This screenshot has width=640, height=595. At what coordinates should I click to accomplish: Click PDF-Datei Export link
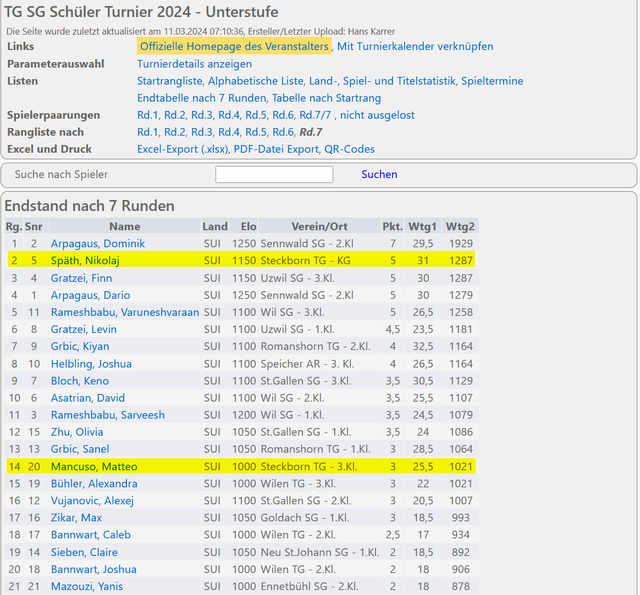[x=276, y=149]
